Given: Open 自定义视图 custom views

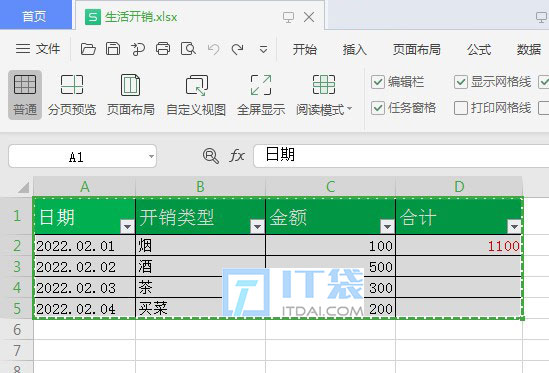Looking at the screenshot, I should [x=196, y=95].
